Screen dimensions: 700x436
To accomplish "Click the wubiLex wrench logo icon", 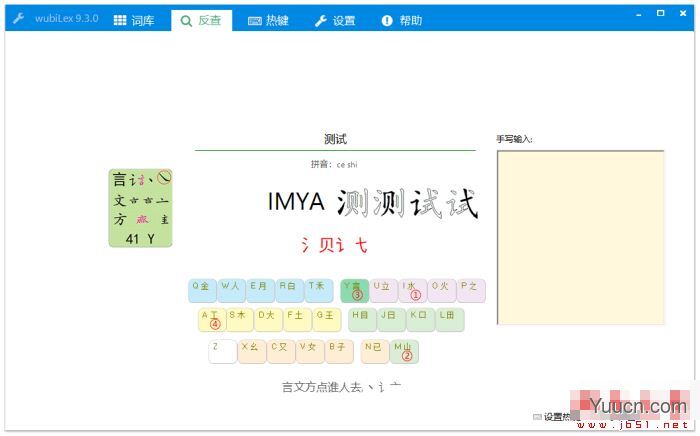I will point(18,19).
